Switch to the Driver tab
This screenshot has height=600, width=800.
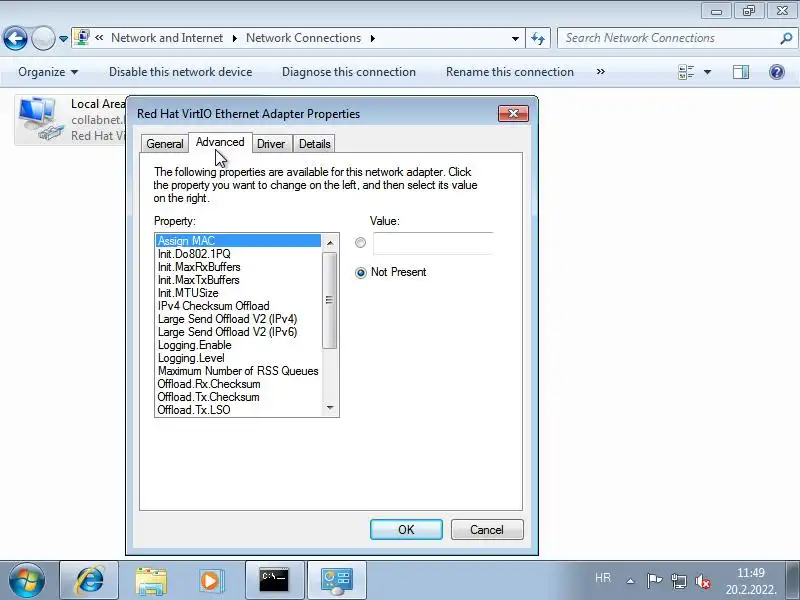pos(271,144)
